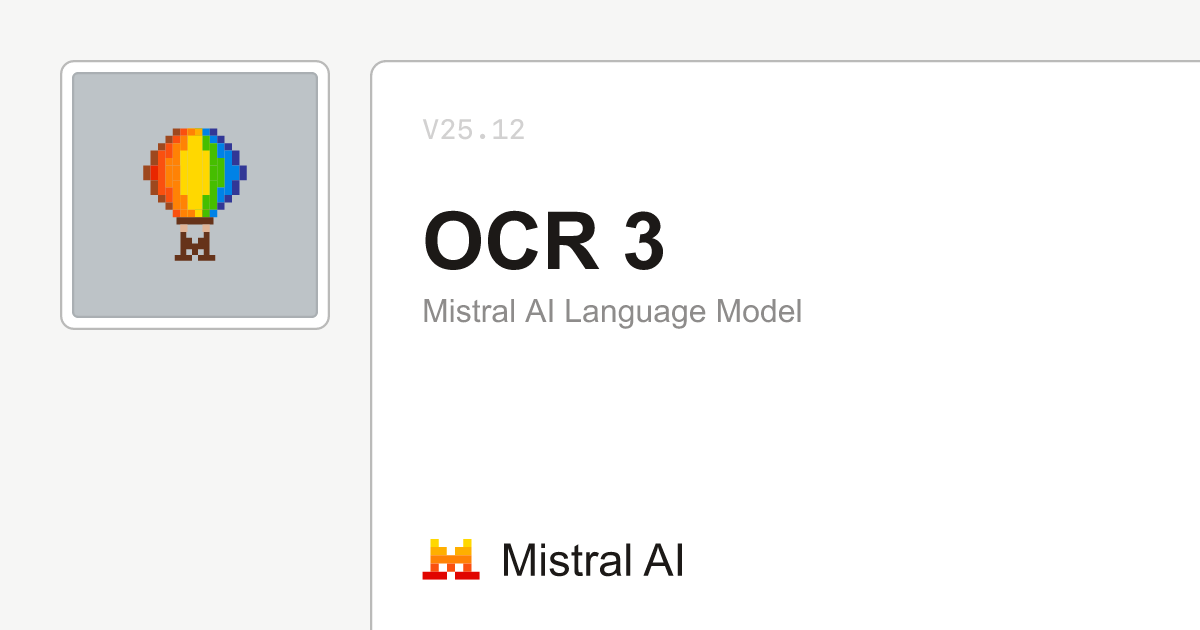Click the brown basket under the balloon
Viewport: 1200px width, 630px height.
click(195, 245)
